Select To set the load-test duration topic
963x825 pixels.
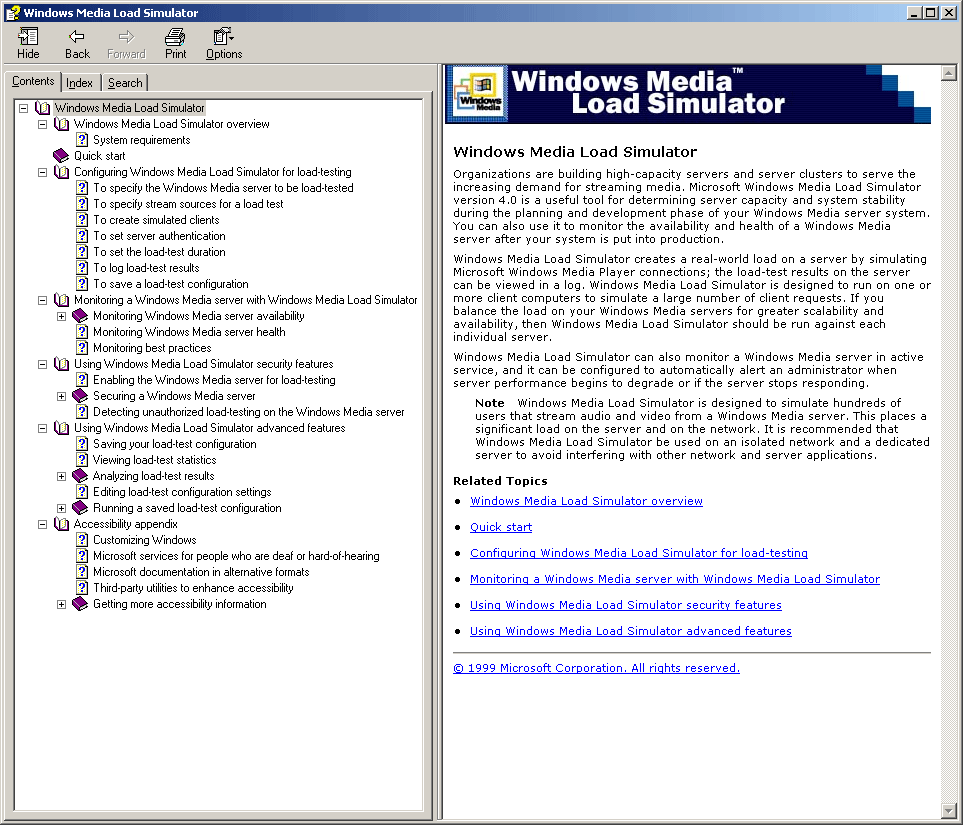[159, 252]
